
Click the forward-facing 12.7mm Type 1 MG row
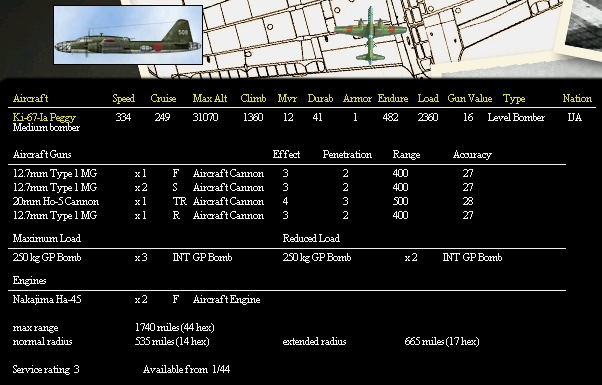click(x=244, y=173)
